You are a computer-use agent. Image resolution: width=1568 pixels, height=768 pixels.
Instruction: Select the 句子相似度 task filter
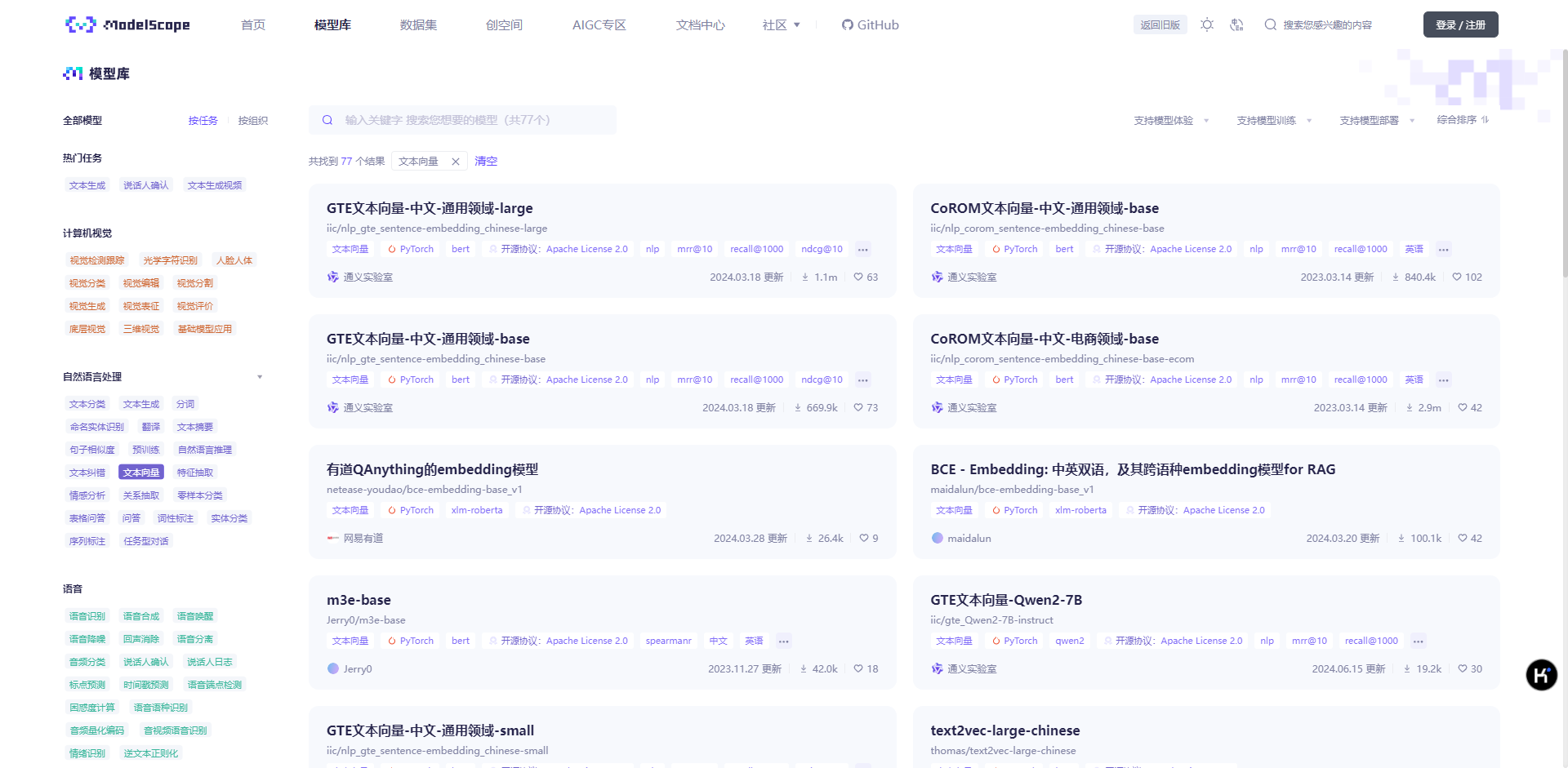pyautogui.click(x=92, y=450)
